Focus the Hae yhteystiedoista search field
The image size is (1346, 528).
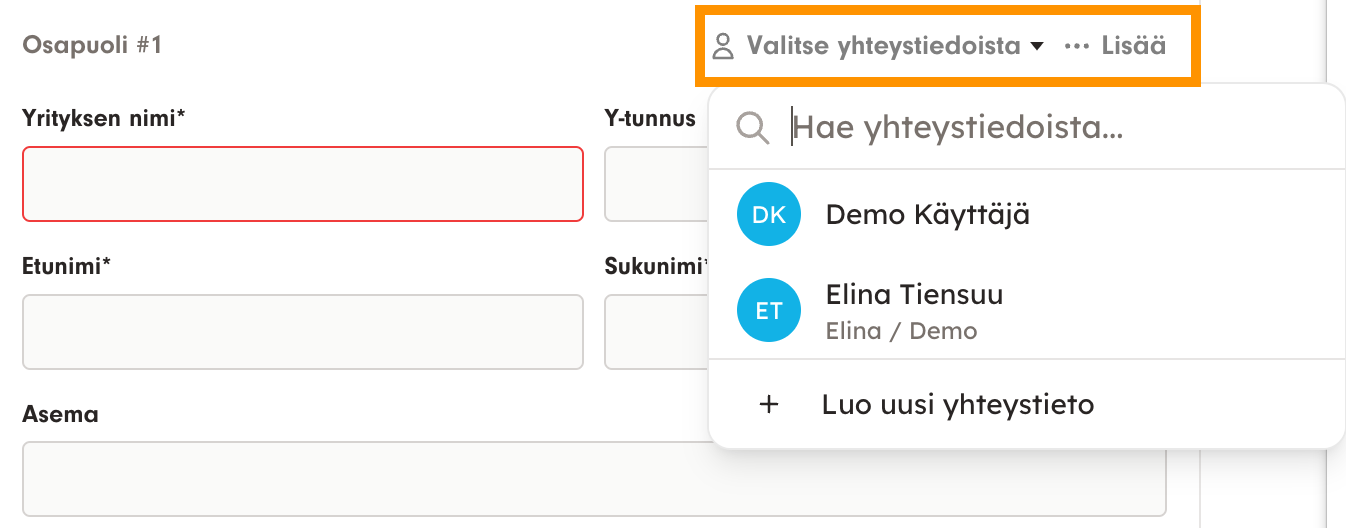pos(1000,127)
